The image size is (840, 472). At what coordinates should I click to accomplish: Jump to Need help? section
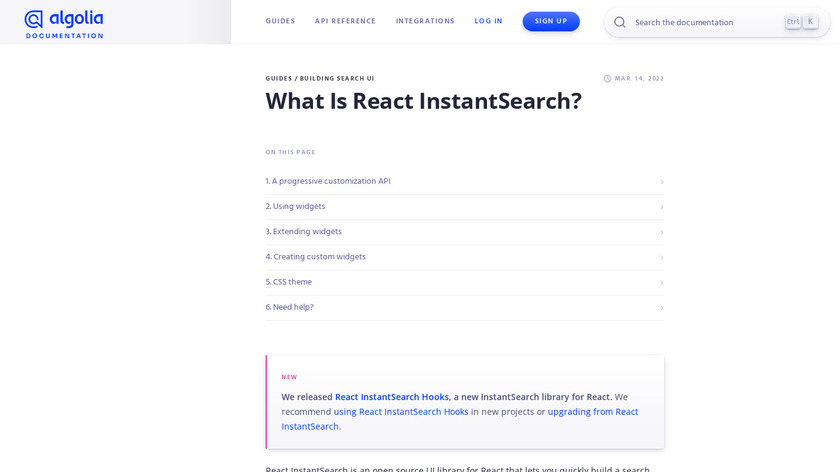(x=464, y=307)
